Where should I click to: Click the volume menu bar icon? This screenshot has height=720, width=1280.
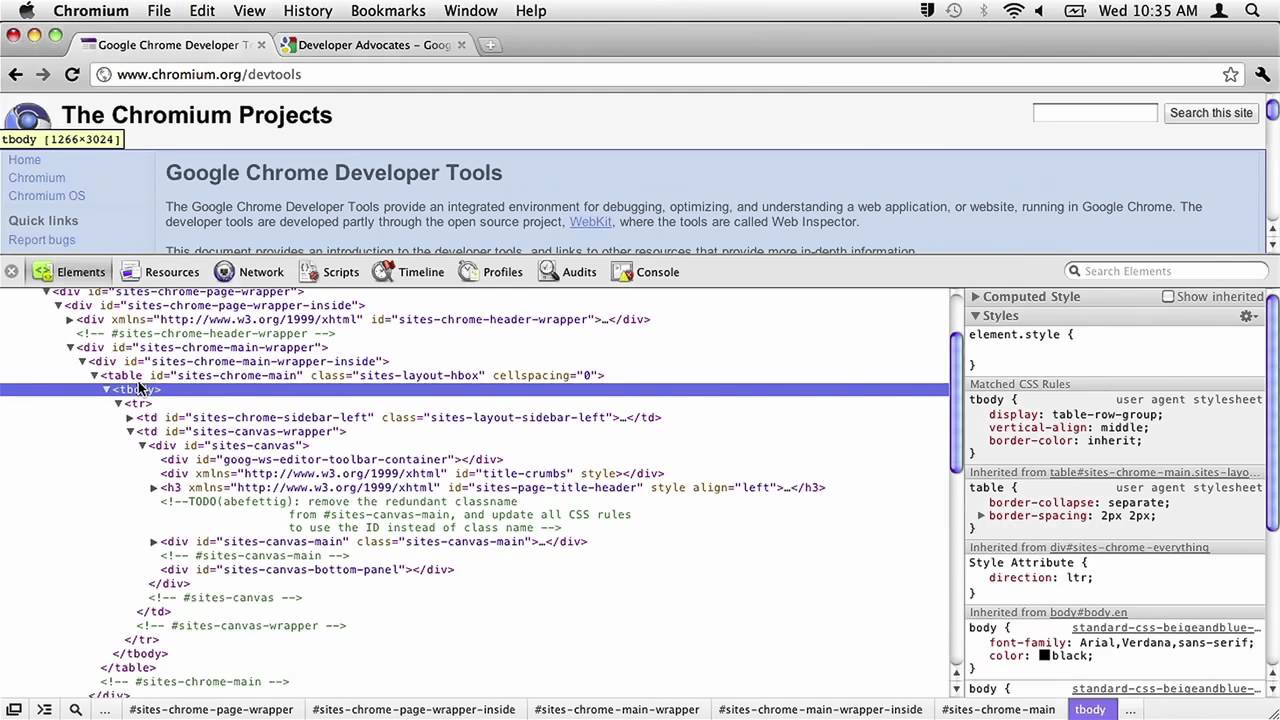[x=1041, y=11]
